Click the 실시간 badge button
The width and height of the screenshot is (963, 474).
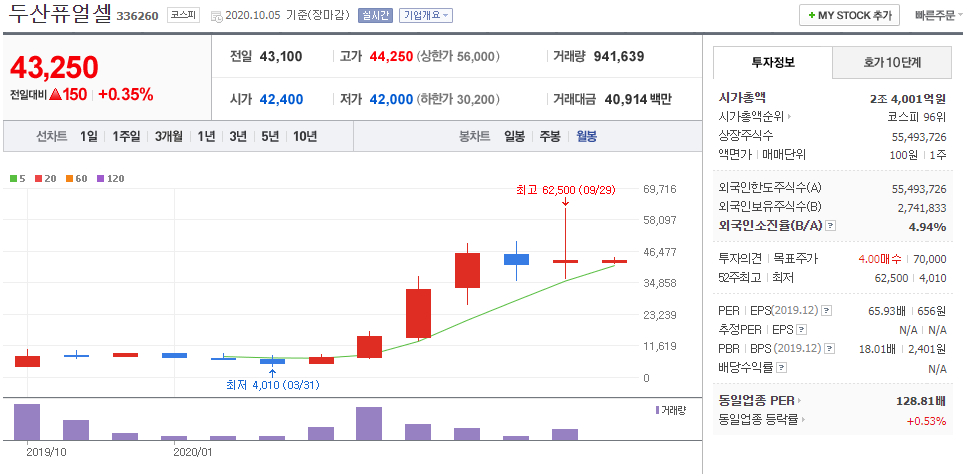click(x=375, y=16)
